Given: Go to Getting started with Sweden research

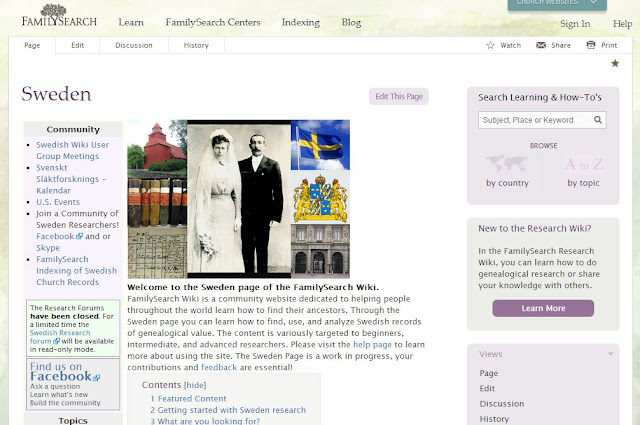Looking at the screenshot, I should (x=228, y=410).
